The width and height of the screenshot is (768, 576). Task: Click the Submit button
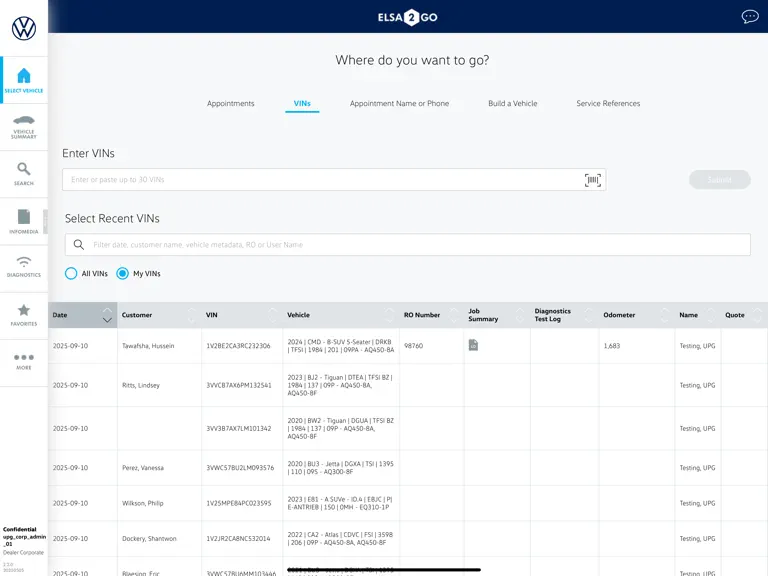click(720, 180)
